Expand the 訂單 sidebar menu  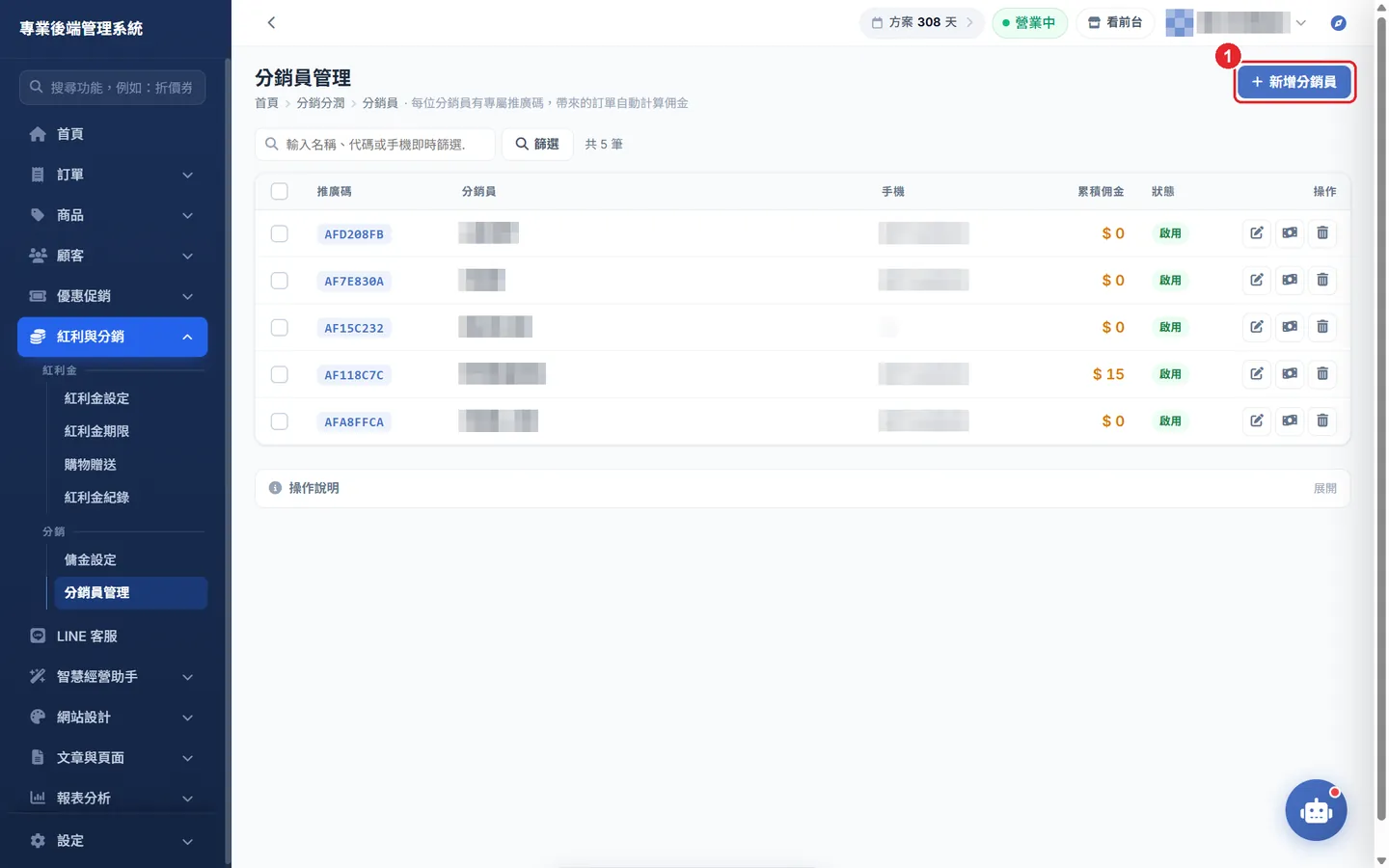112,175
